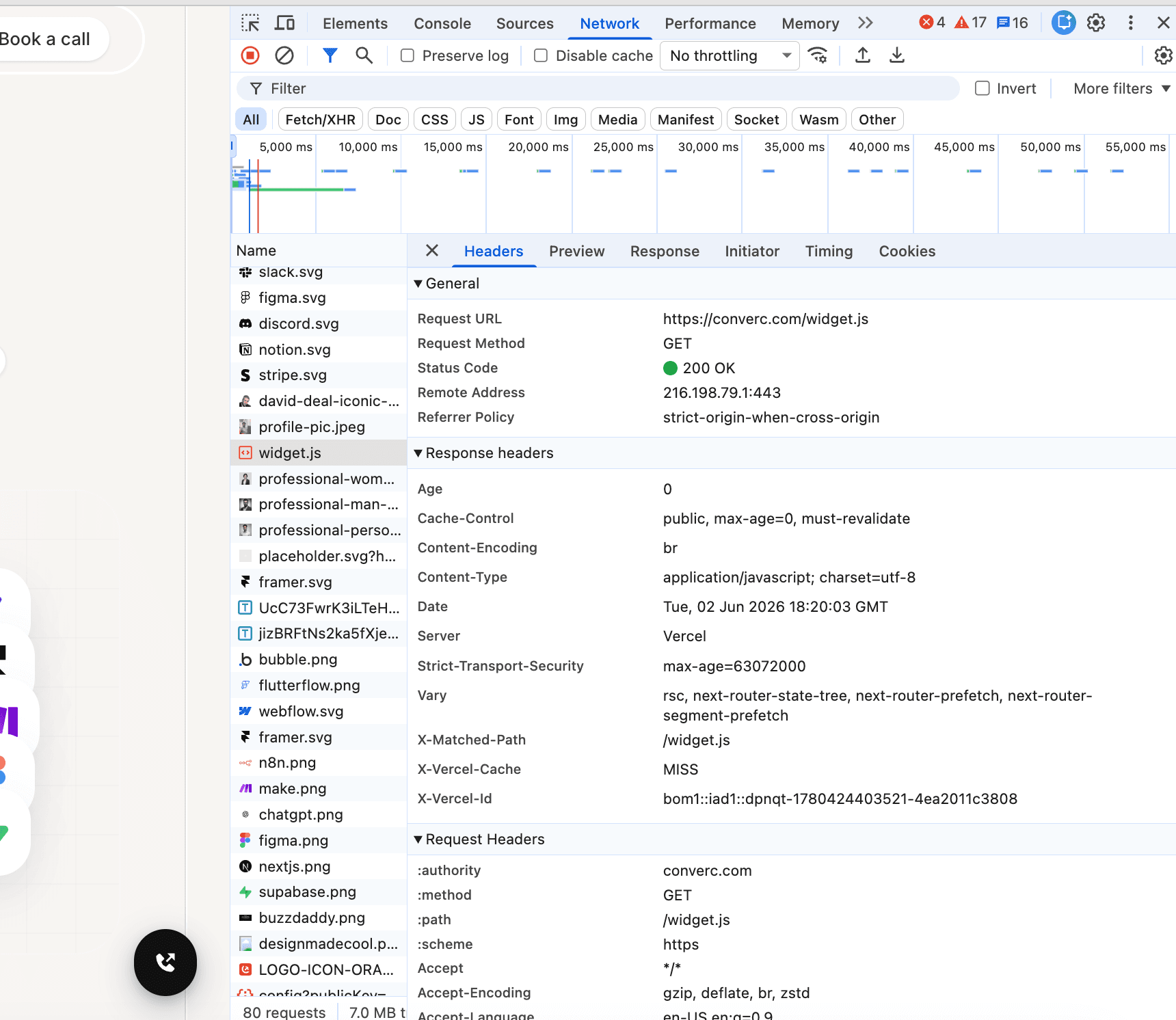The image size is (1176, 1020).
Task: Import HAR file upload icon
Action: pos(863,55)
